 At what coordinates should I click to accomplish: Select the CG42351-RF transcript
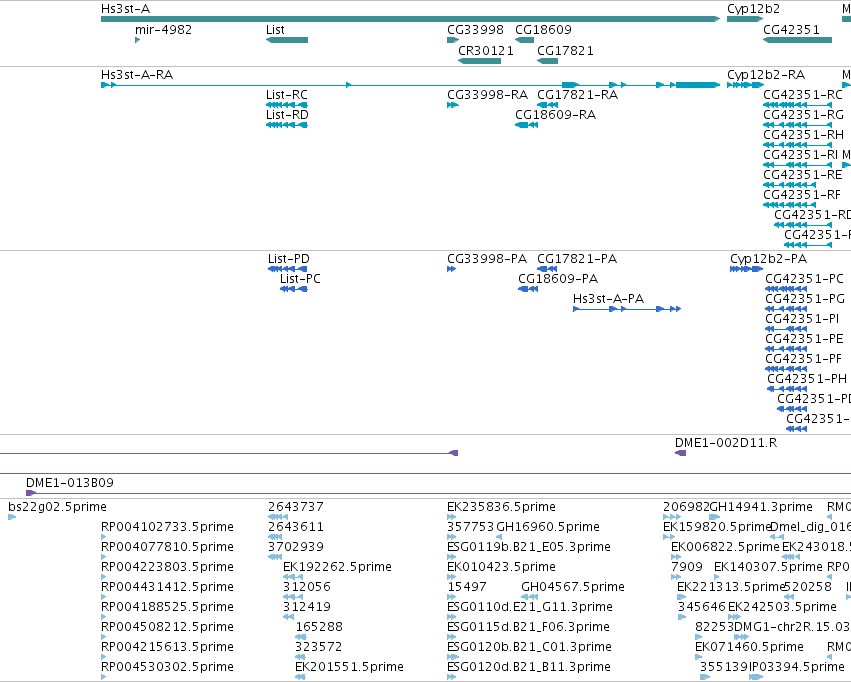pos(789,205)
